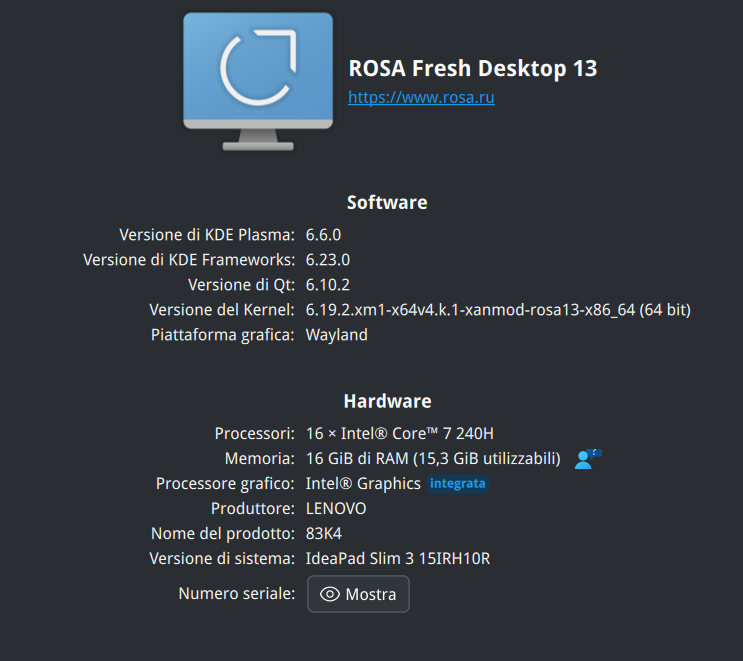Image resolution: width=743 pixels, height=661 pixels.
Task: Open the https://www.rosa.ru link
Action: point(421,97)
